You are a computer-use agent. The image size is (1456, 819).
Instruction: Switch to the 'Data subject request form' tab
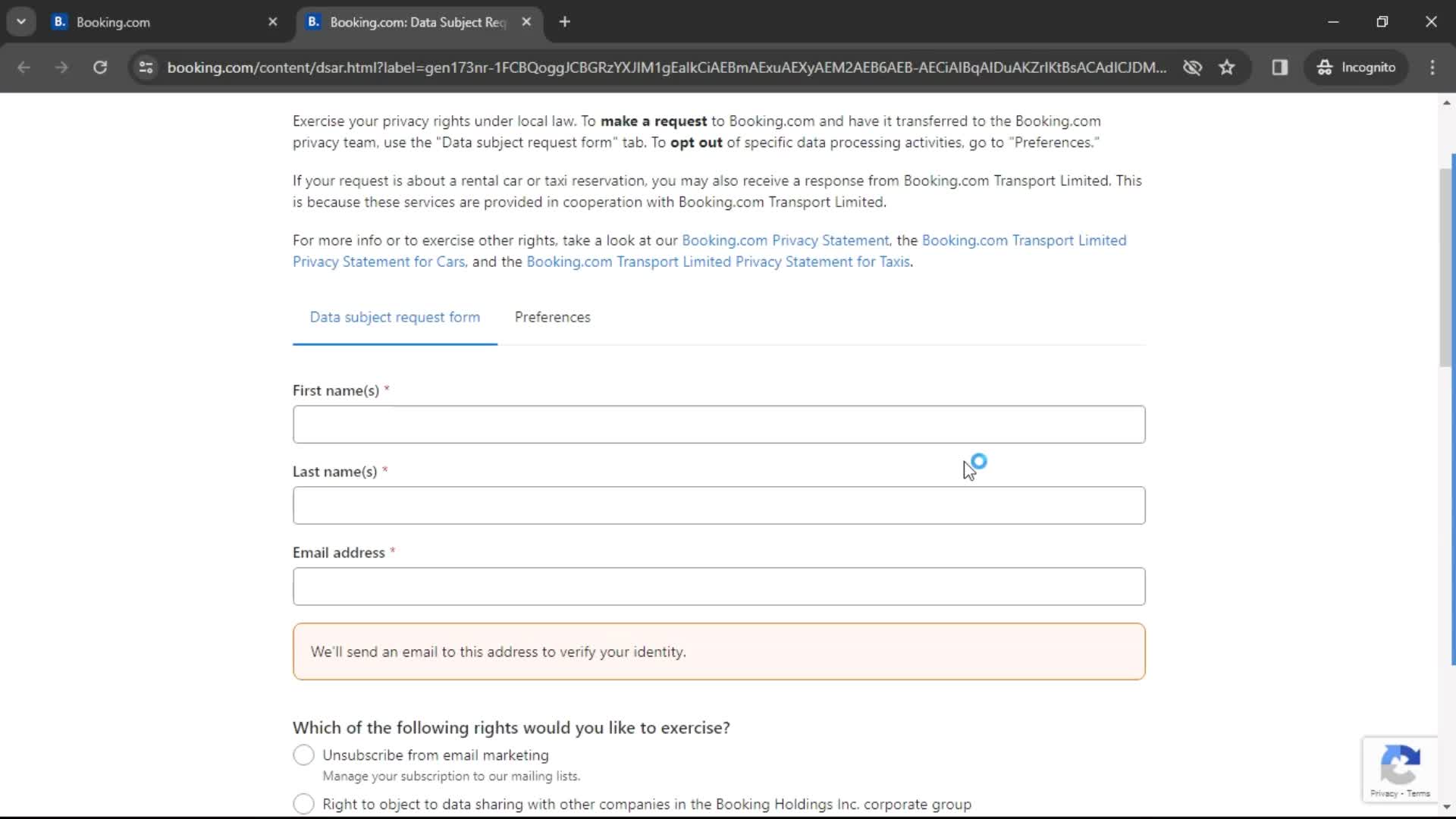[x=395, y=317]
